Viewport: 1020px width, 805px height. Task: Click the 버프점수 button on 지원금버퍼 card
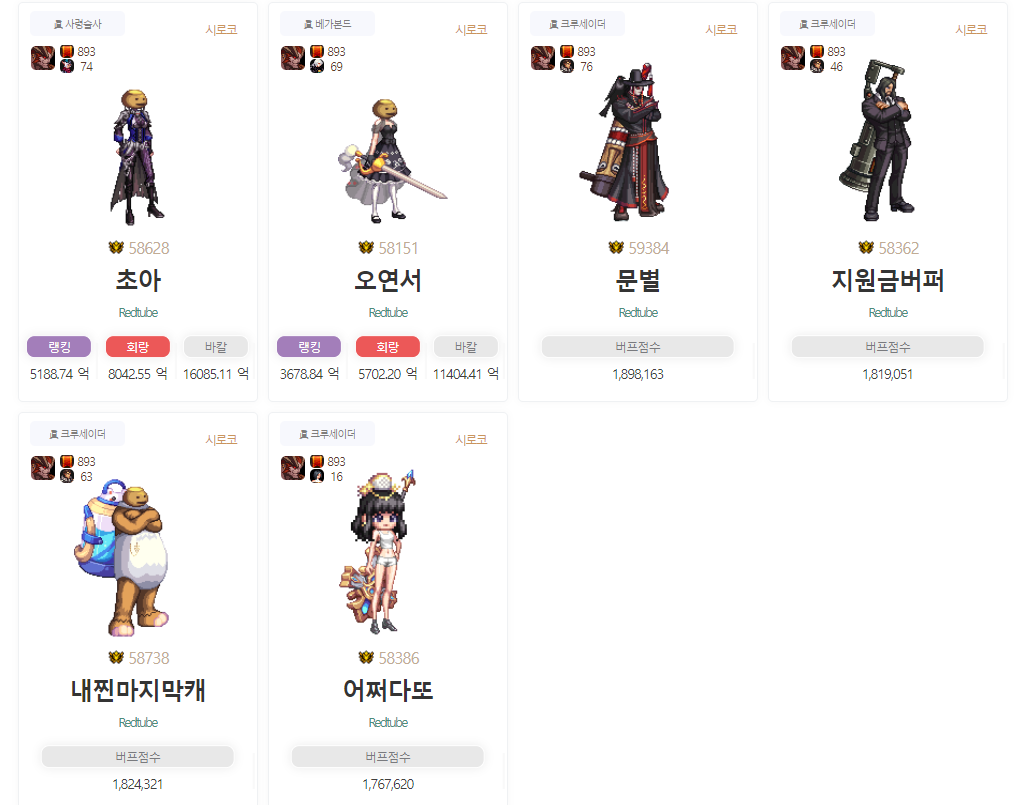[887, 347]
